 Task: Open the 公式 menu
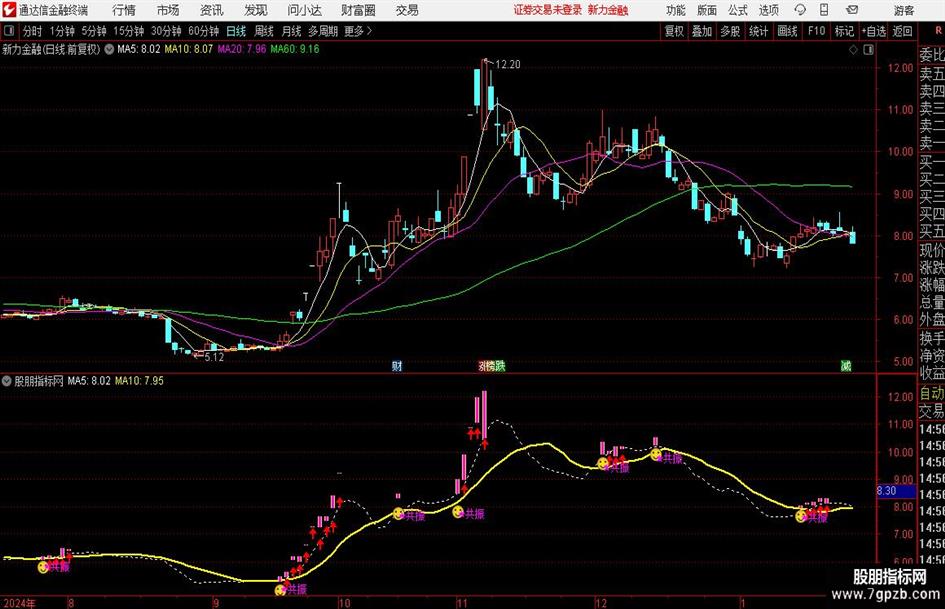pyautogui.click(x=737, y=10)
